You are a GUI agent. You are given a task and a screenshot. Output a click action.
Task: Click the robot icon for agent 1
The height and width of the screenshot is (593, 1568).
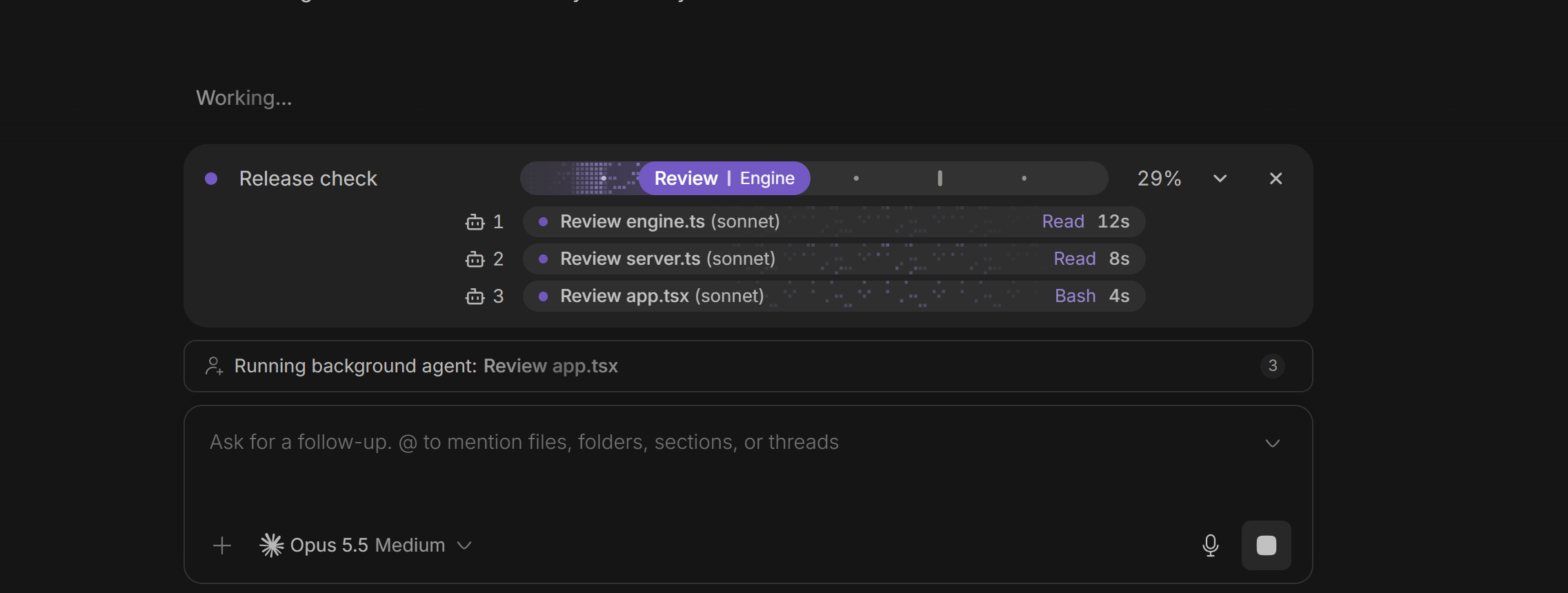click(475, 222)
